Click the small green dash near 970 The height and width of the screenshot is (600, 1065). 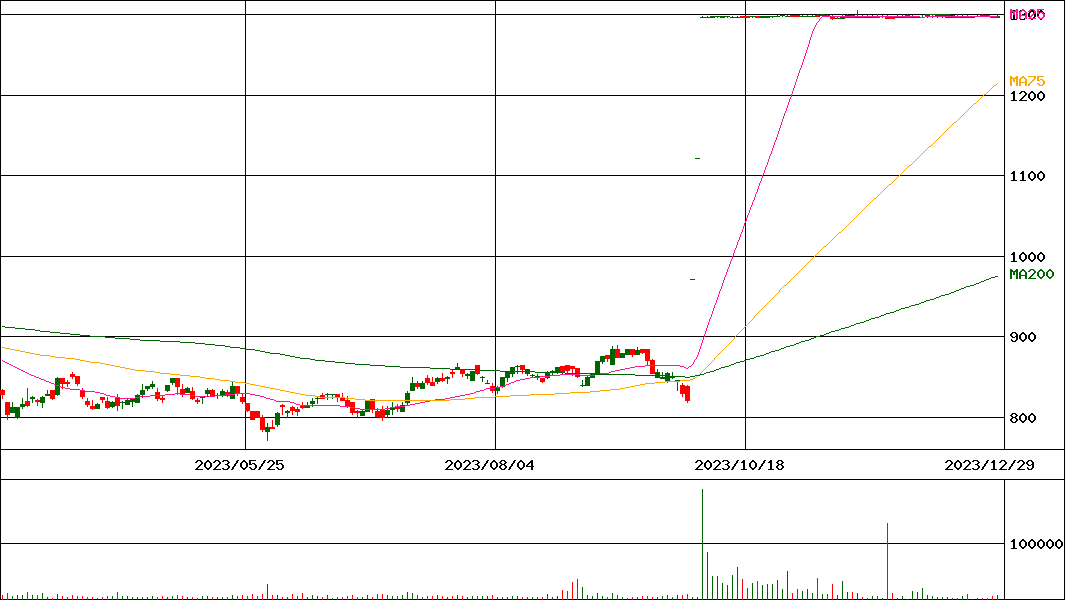692,279
